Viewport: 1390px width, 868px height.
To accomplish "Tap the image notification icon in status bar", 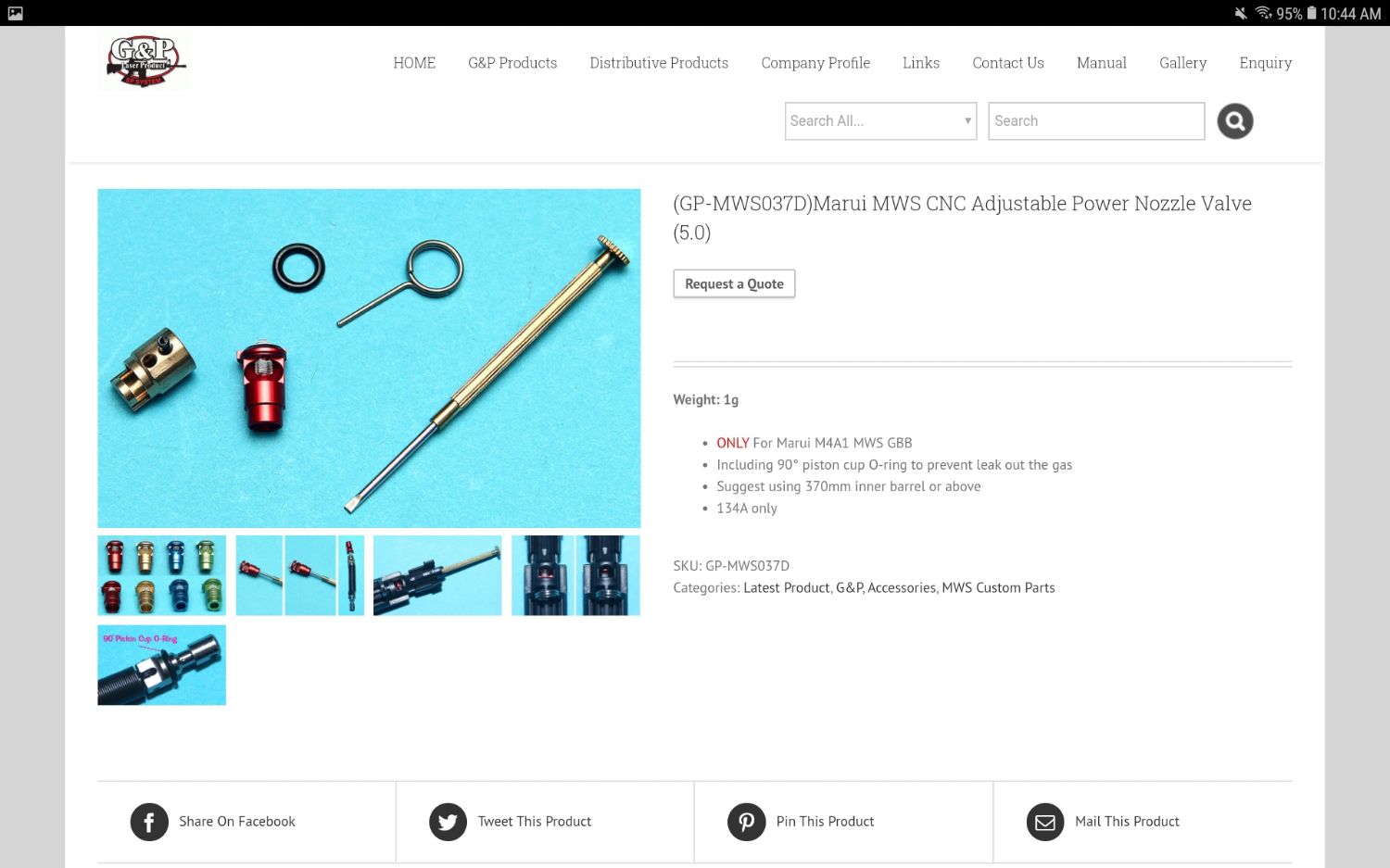I will [x=15, y=13].
